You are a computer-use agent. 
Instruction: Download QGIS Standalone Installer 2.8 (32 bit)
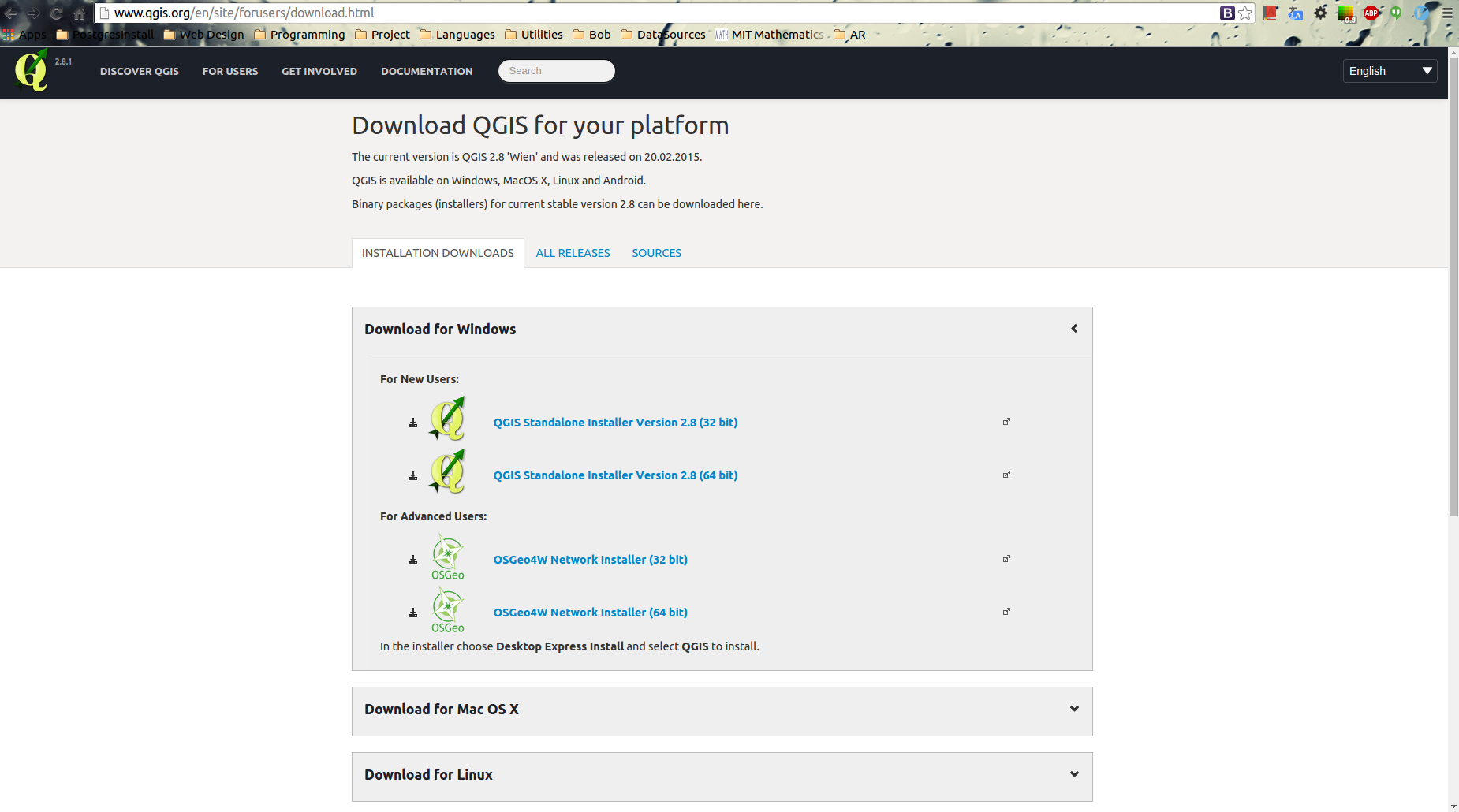(x=616, y=423)
